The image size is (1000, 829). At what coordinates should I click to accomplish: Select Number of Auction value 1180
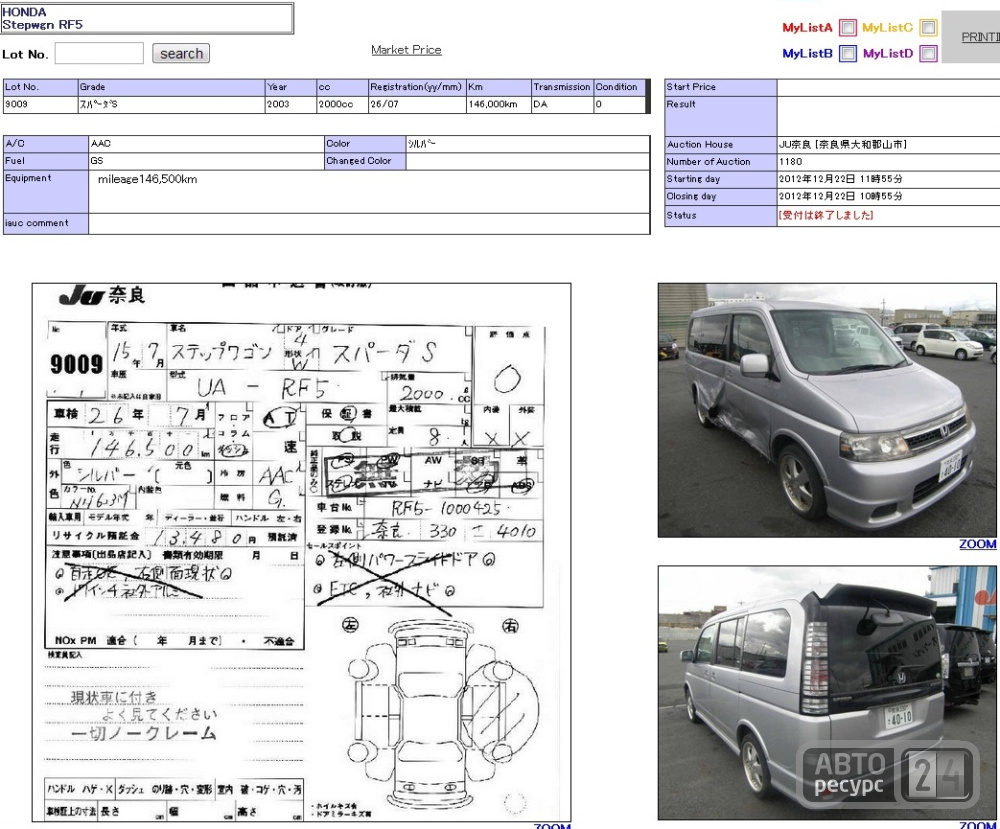tap(790, 162)
